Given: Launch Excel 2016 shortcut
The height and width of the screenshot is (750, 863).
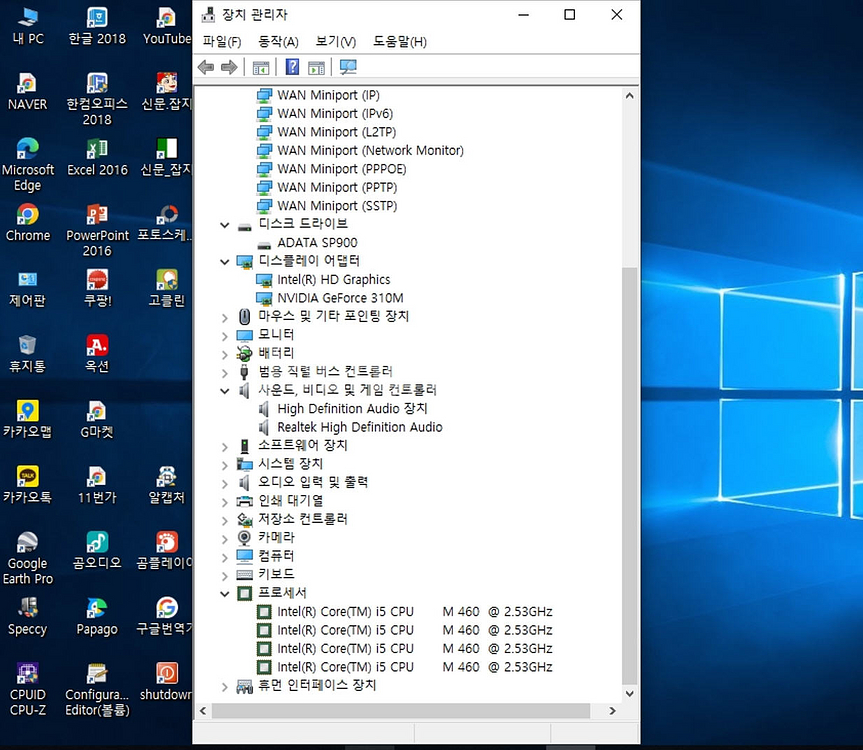Looking at the screenshot, I should (97, 157).
